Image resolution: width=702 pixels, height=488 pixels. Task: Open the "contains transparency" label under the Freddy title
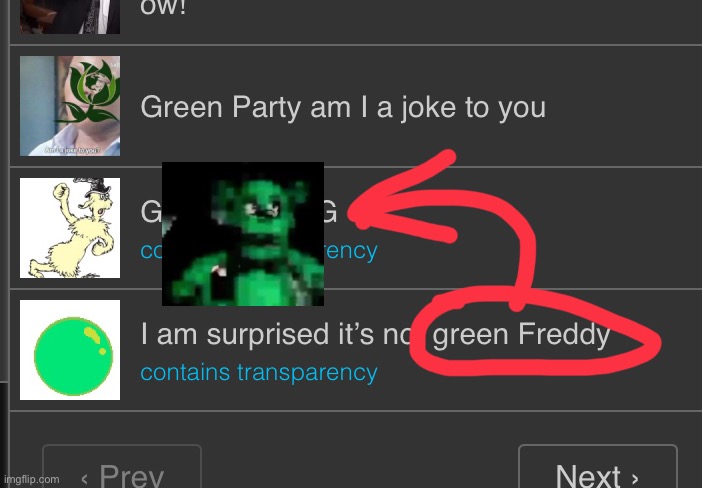click(259, 372)
